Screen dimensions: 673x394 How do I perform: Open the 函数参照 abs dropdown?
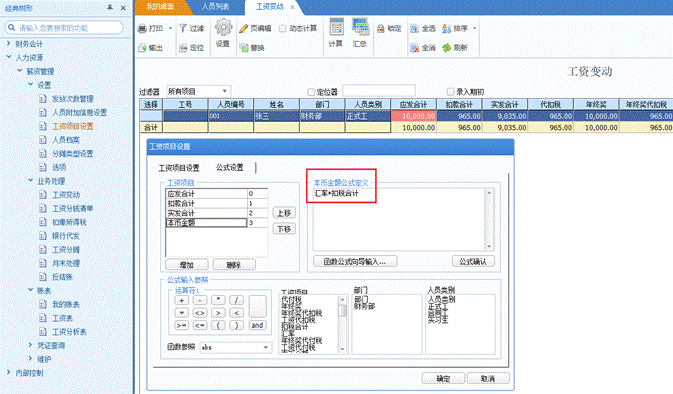[x=266, y=347]
